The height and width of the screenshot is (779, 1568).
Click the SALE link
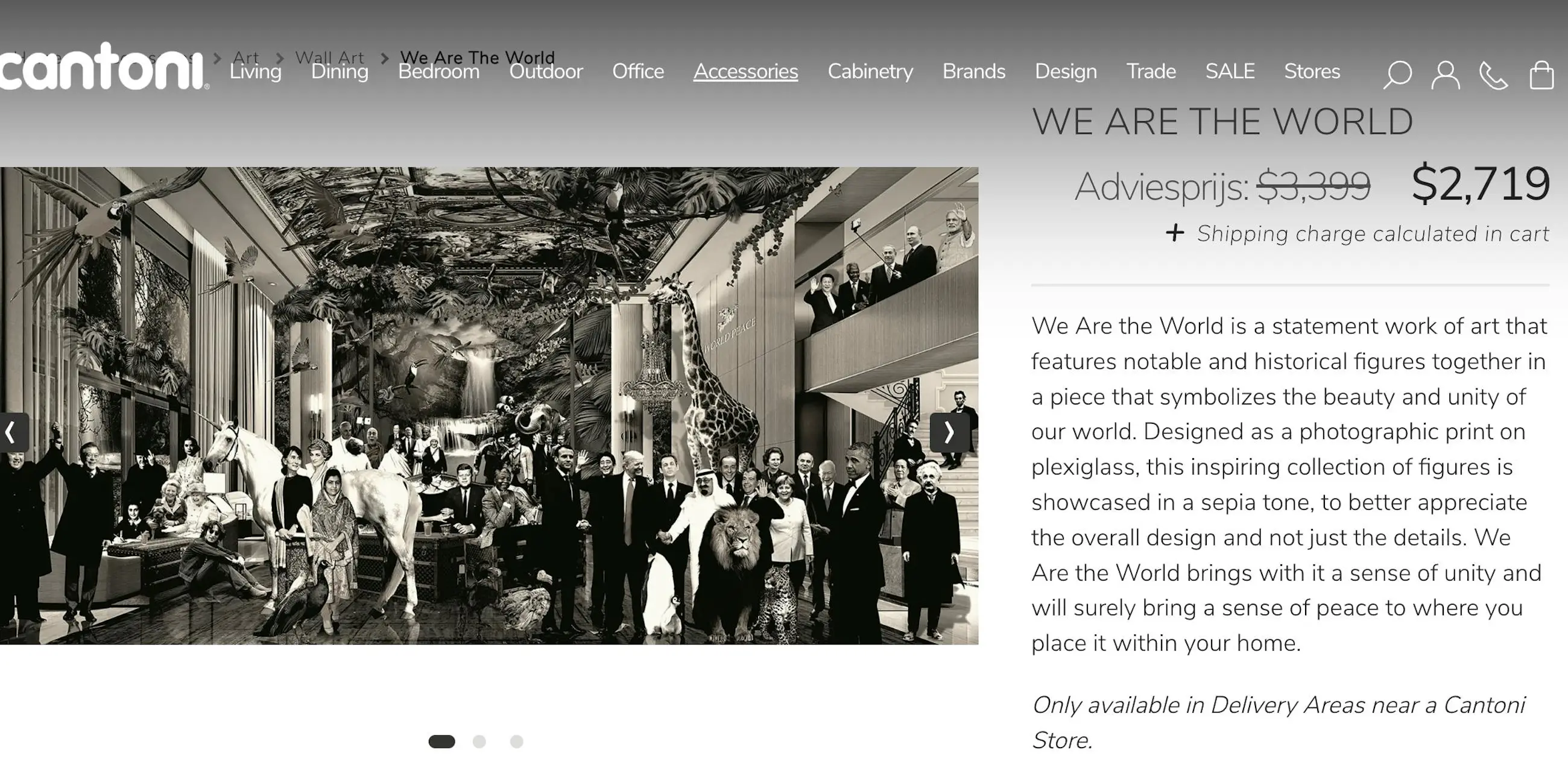pyautogui.click(x=1230, y=72)
